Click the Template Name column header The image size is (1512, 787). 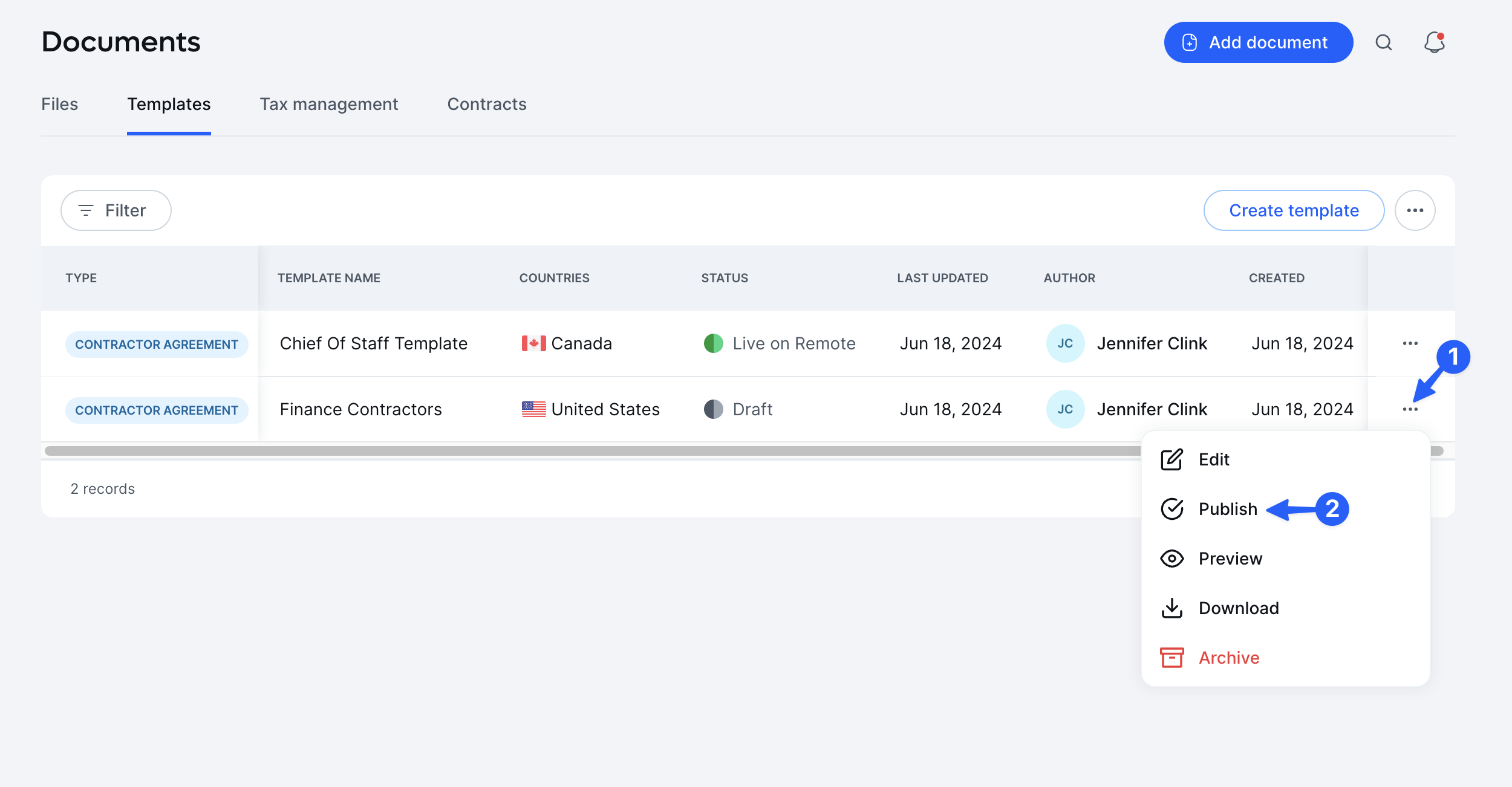[329, 278]
